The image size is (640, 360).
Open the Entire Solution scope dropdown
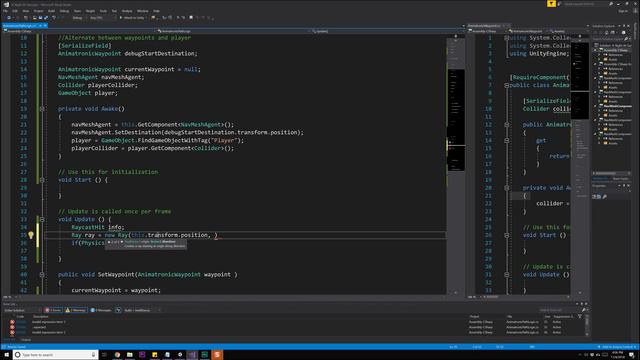pos(22,310)
